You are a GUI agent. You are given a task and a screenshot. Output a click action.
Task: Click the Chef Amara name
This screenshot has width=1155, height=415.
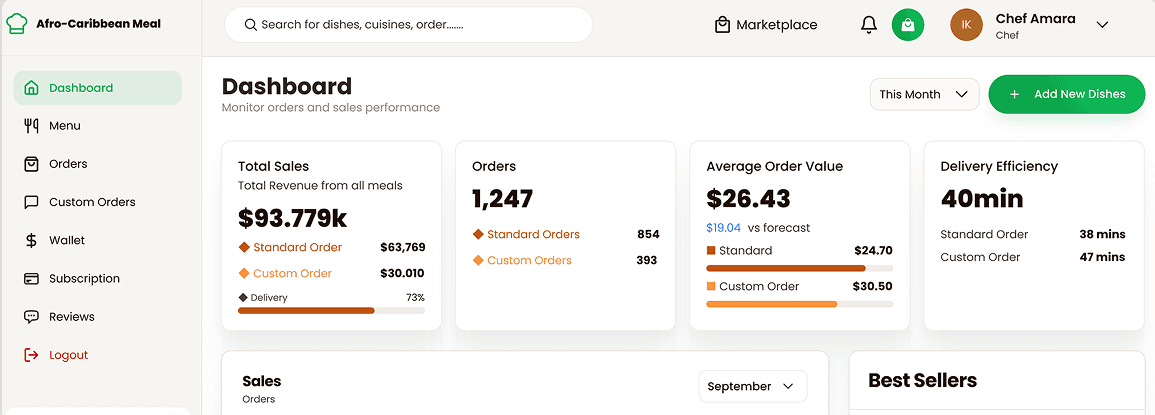click(x=1035, y=18)
